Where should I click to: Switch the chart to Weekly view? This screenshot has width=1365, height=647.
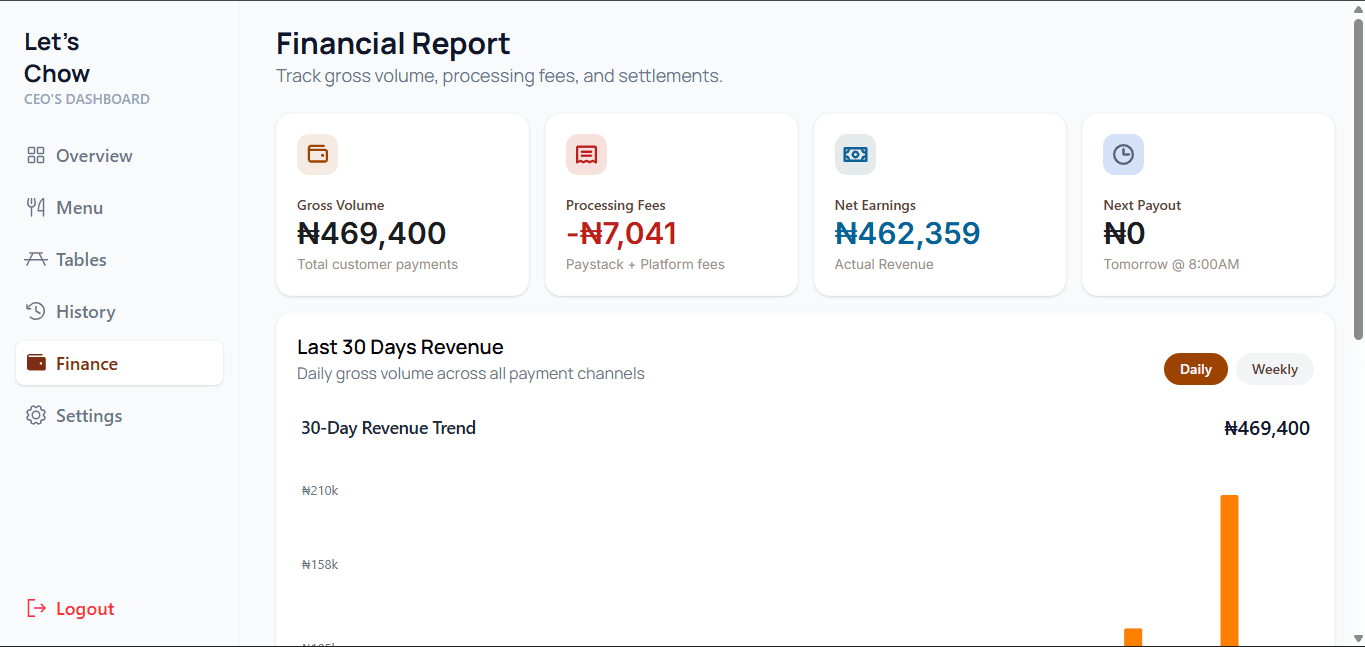click(1275, 369)
